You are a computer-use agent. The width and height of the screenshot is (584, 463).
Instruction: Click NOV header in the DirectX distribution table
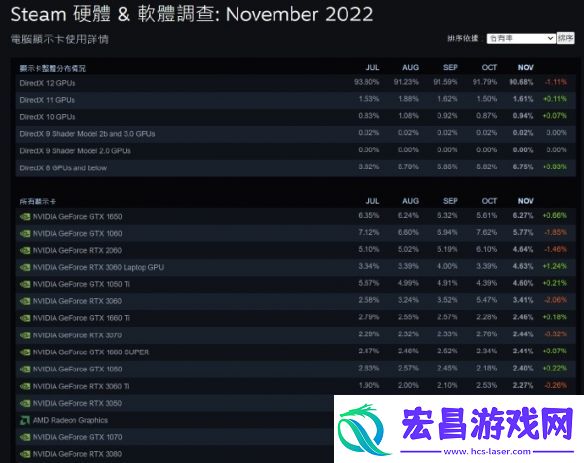[525, 67]
